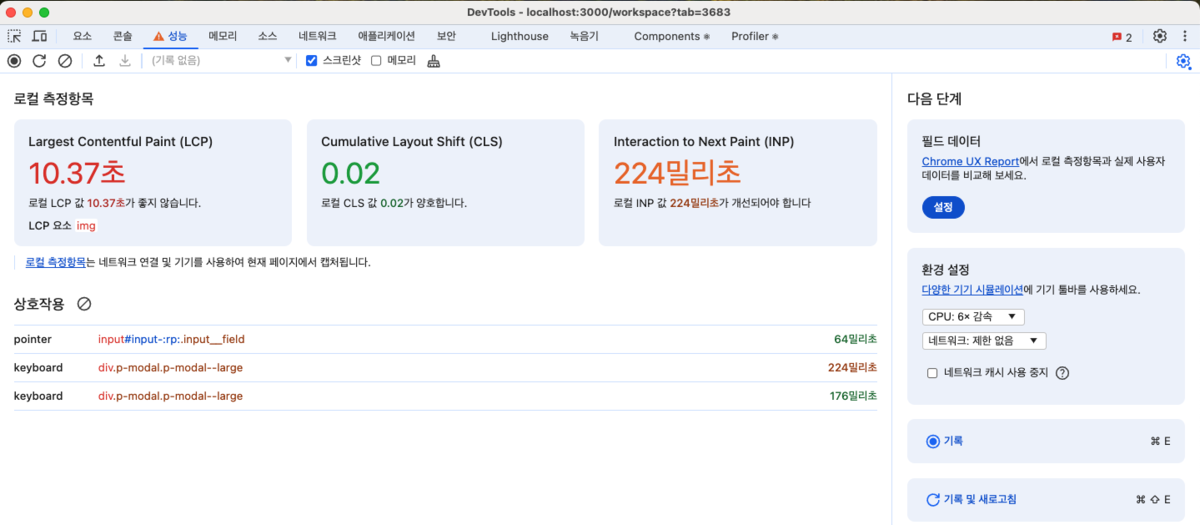This screenshot has height=525, width=1200.
Task: Open the 애플리케이션 tab
Action: click(x=386, y=36)
